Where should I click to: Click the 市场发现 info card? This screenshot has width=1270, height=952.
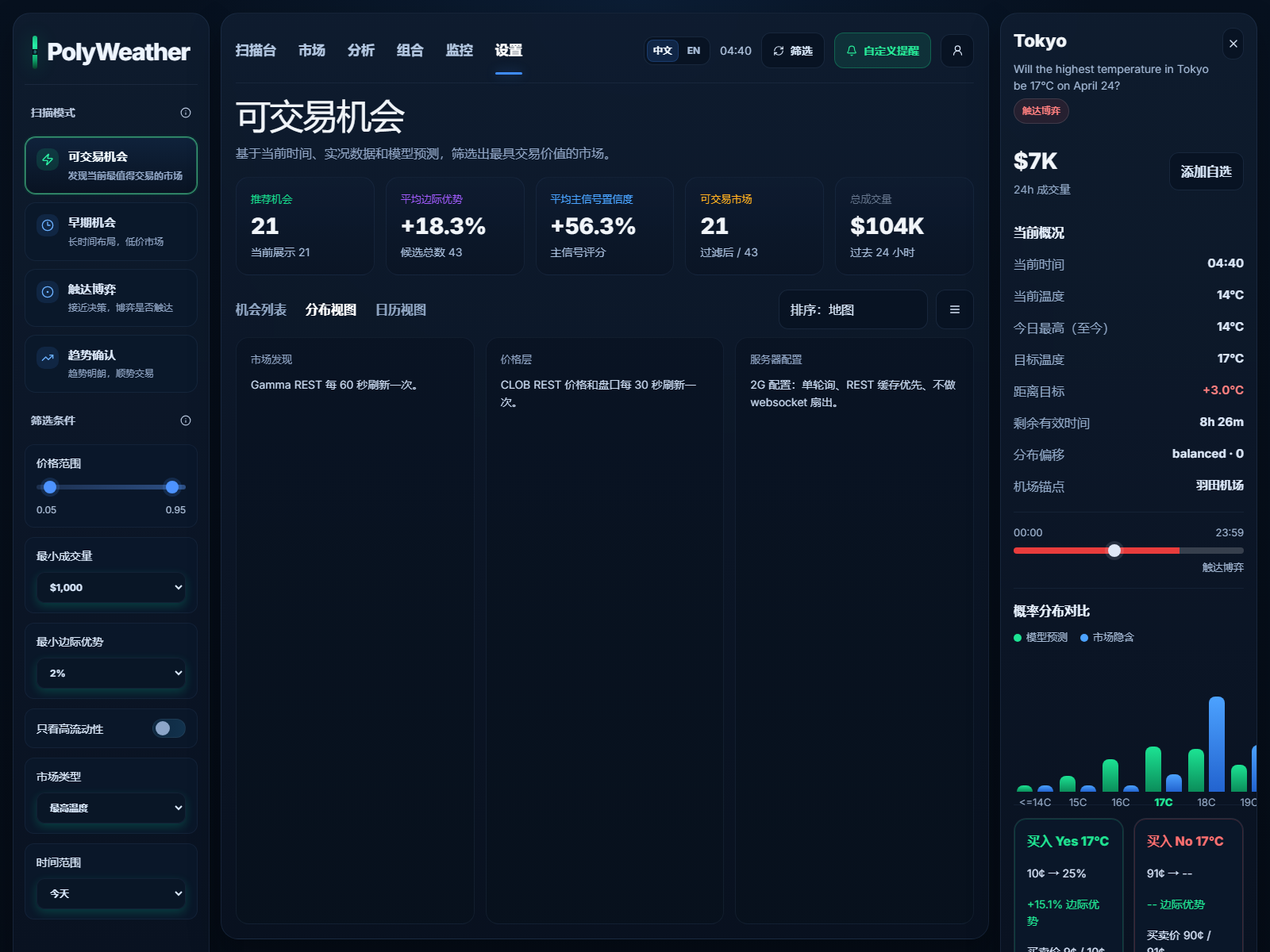click(355, 631)
